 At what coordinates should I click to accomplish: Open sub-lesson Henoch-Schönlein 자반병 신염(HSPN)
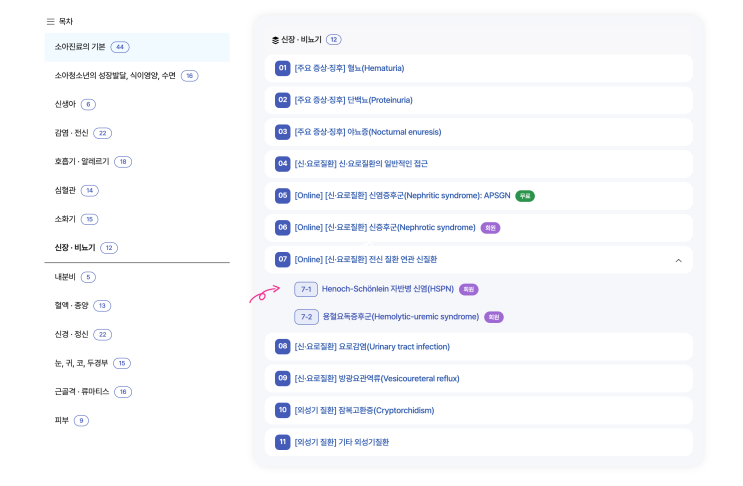[x=388, y=289]
